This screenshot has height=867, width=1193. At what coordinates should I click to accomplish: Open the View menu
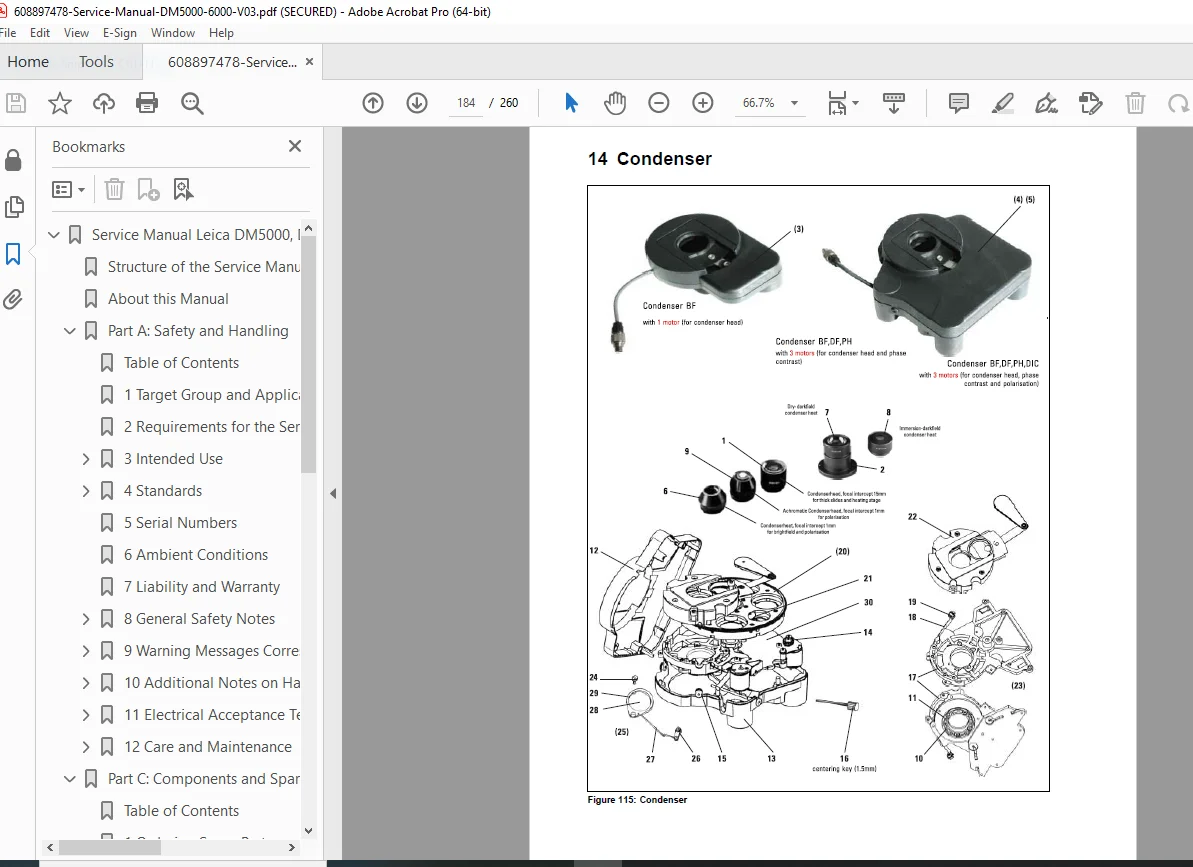[76, 33]
